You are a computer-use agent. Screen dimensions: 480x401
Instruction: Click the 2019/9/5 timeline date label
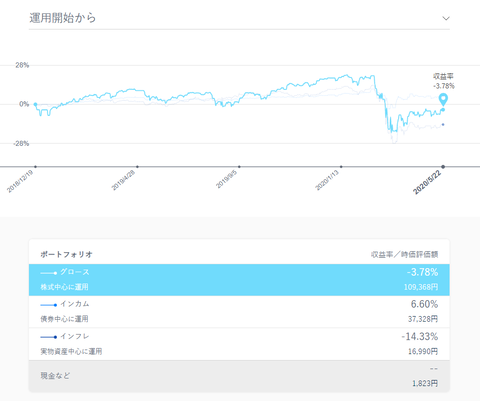point(226,179)
